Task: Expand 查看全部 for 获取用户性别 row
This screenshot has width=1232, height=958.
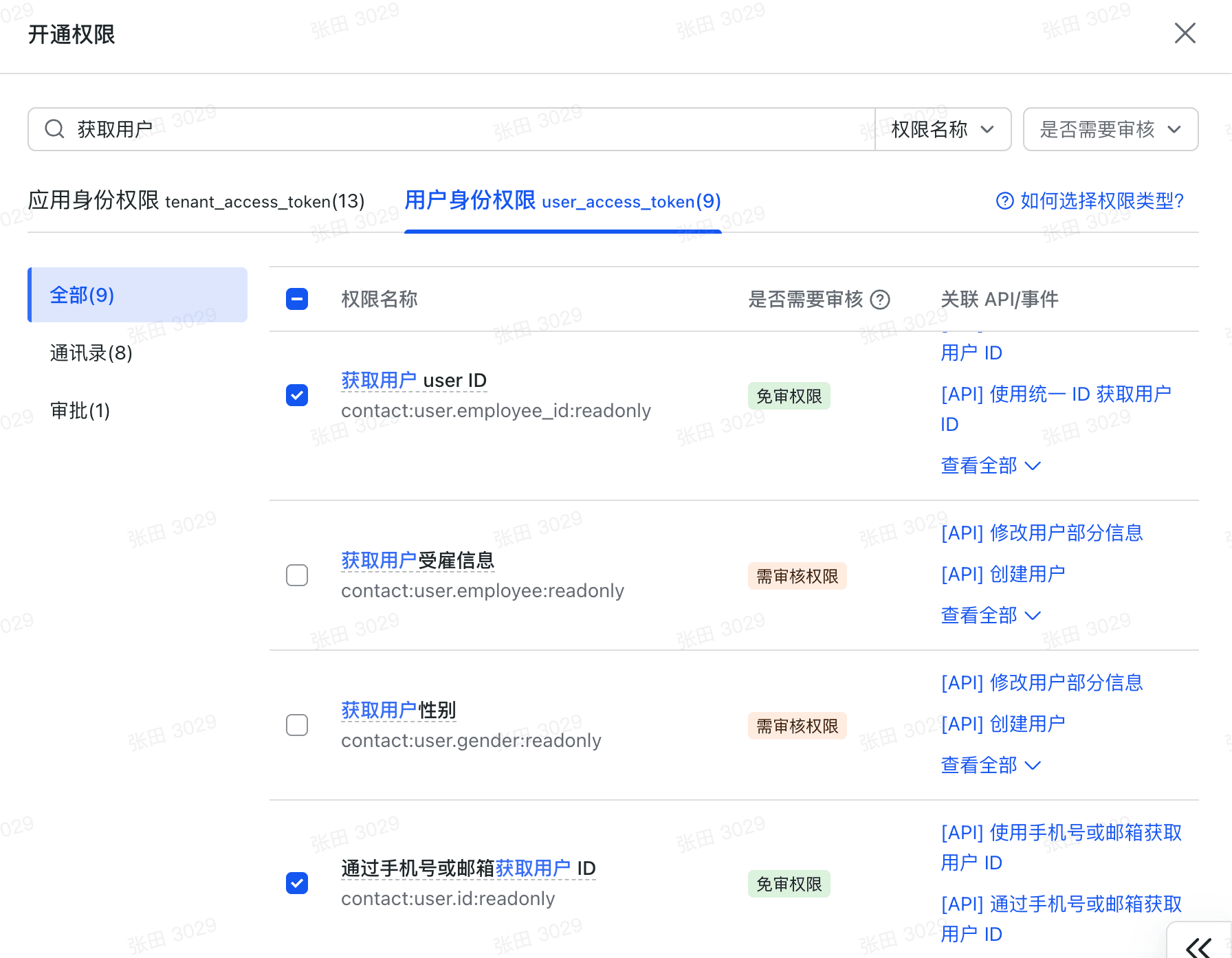Action: coord(990,766)
